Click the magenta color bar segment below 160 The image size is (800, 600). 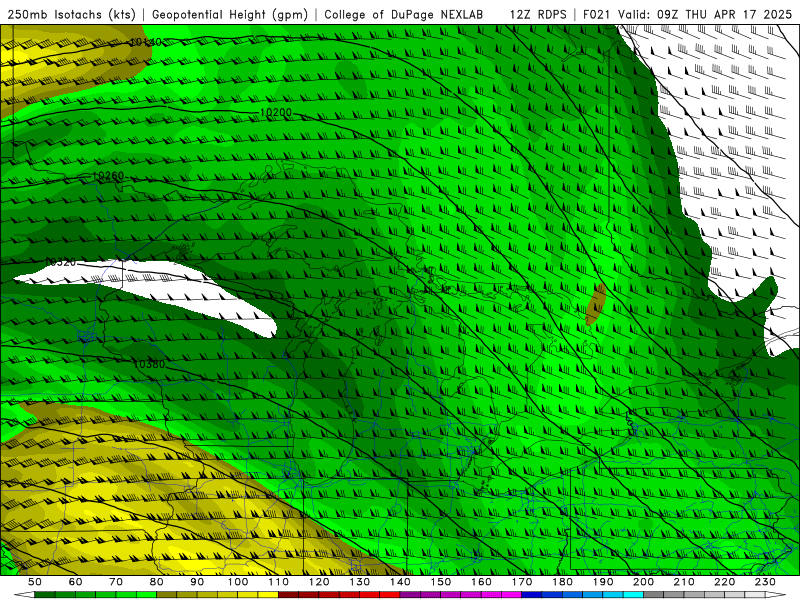491,595
